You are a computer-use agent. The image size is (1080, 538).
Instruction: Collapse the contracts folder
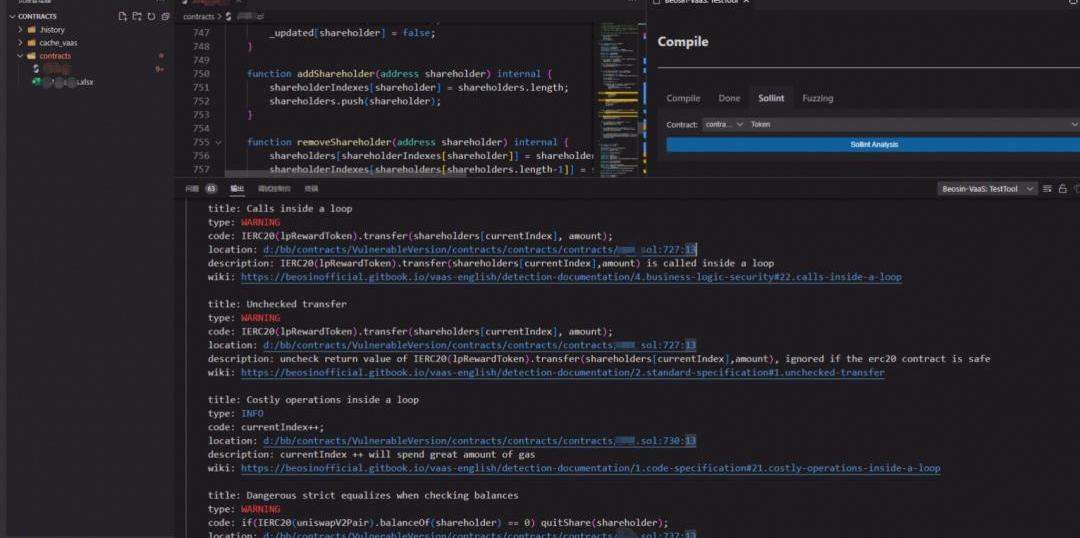(20, 56)
